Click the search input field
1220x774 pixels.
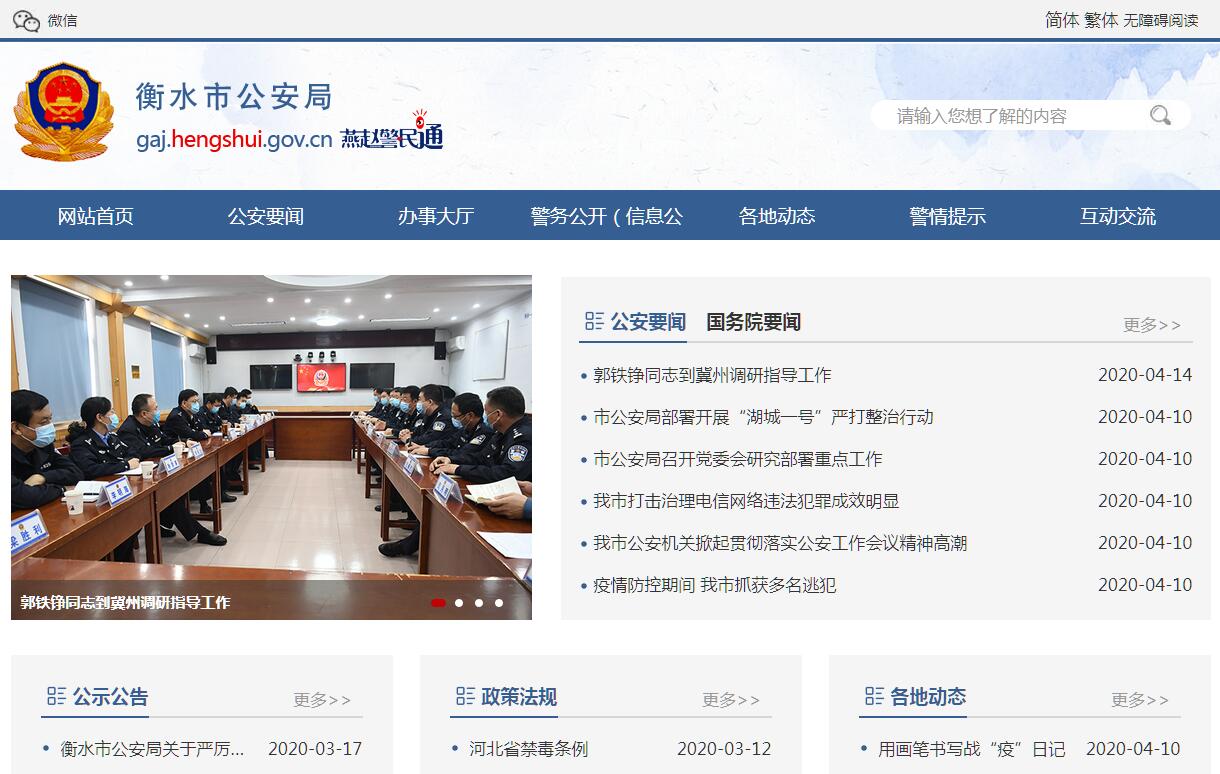coord(1010,116)
